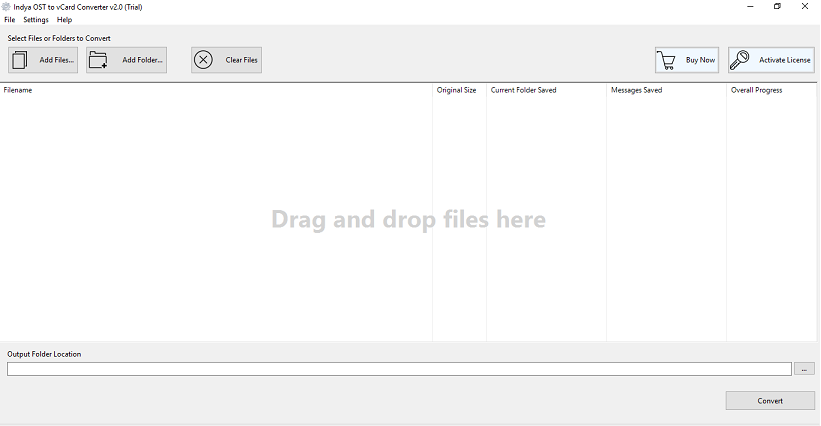Start conversion with the Convert button
The image size is (821, 426).
(x=770, y=401)
